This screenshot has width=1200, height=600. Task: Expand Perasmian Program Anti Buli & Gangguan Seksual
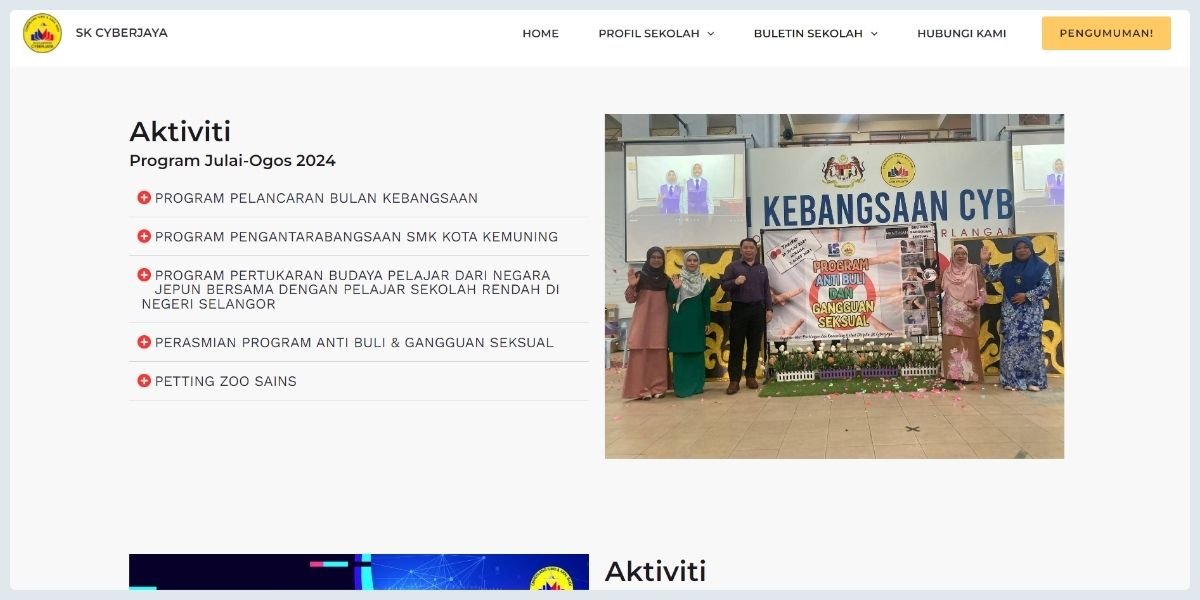[x=354, y=342]
